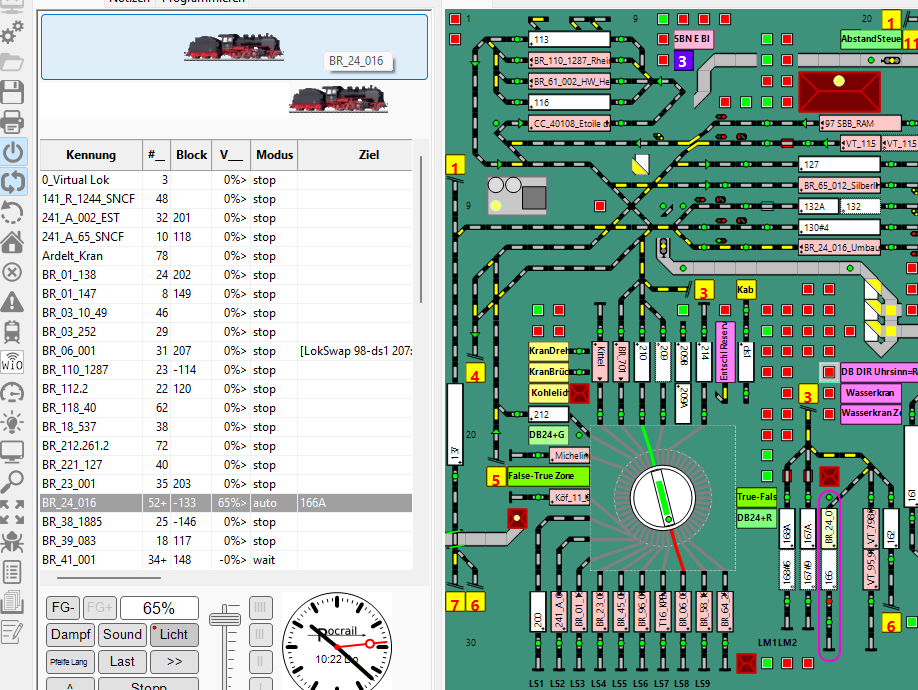
Task: Click the stacked pages copy icon
Action: click(x=12, y=602)
